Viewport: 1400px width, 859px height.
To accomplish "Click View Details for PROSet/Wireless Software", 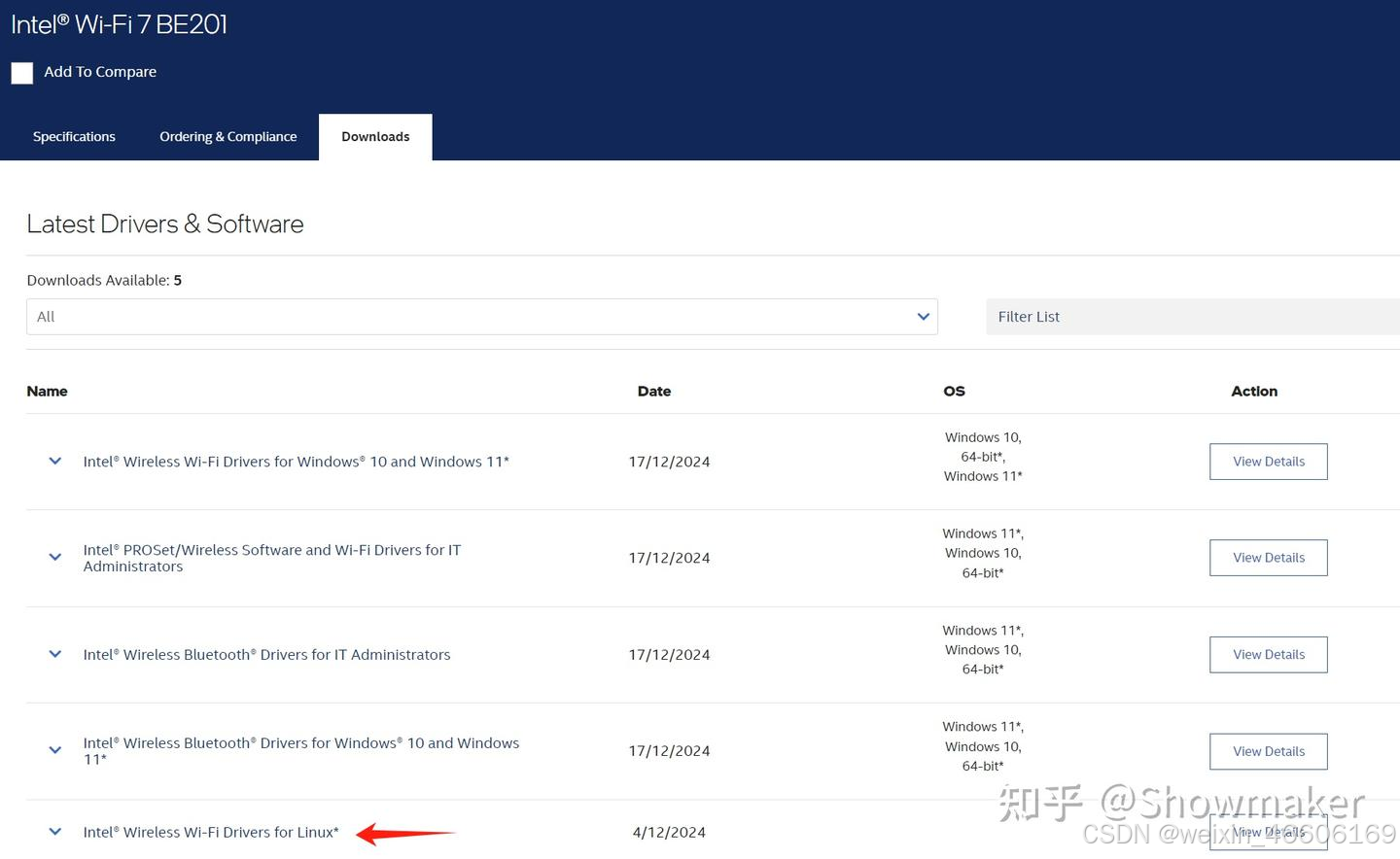I will click(1268, 557).
